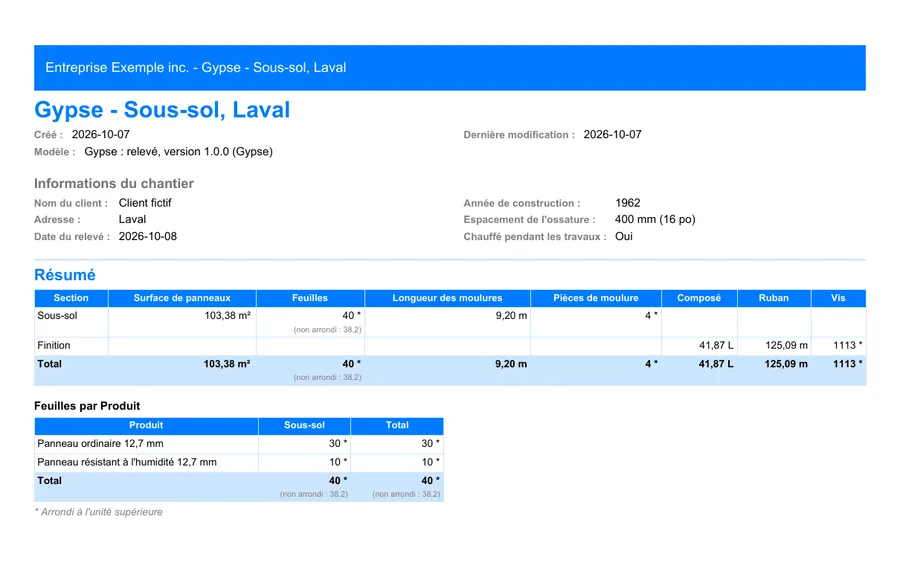The width and height of the screenshot is (900, 562).
Task: Click the 'Feuilles par Produit' heading
Action: [x=87, y=406]
